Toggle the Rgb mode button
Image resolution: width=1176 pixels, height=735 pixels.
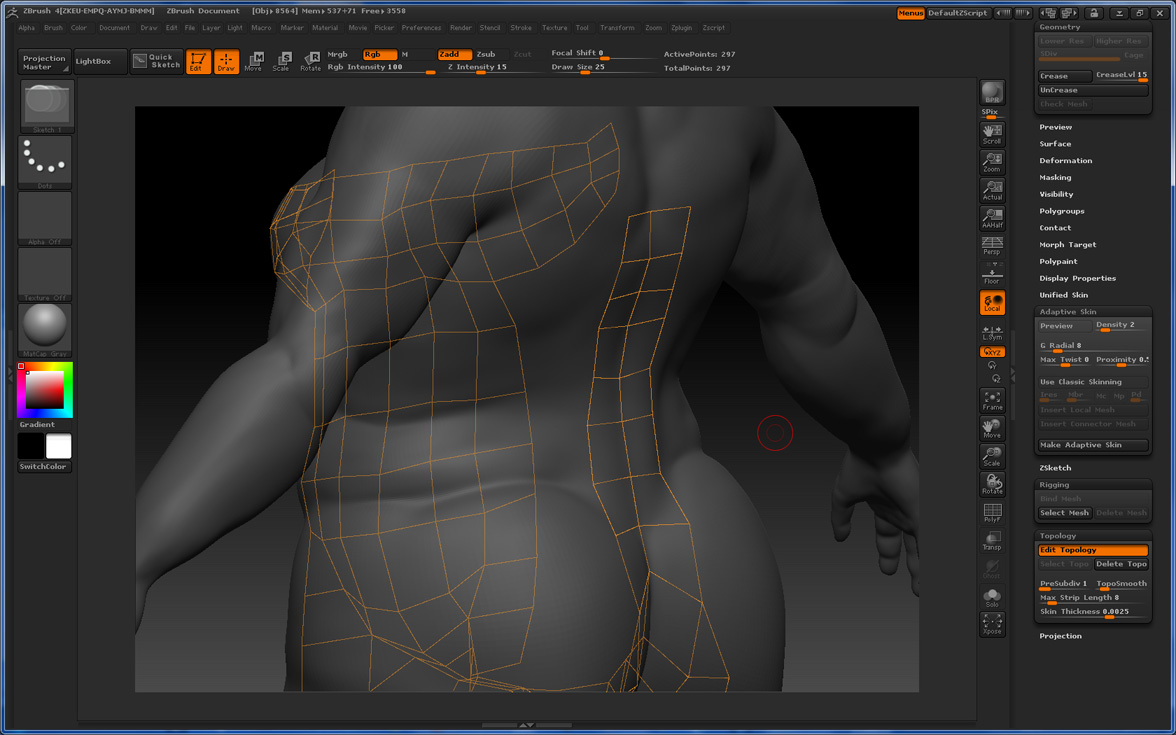pyautogui.click(x=380, y=55)
